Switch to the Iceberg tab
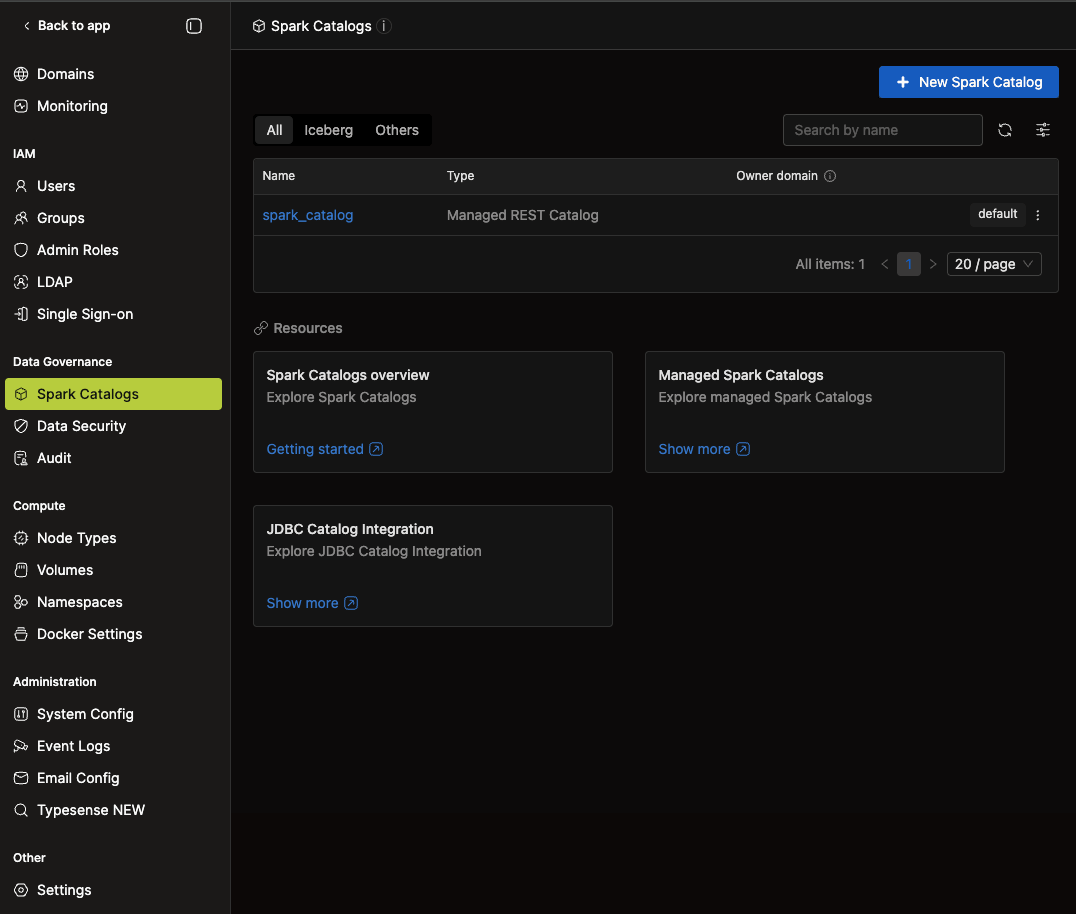 pos(328,130)
